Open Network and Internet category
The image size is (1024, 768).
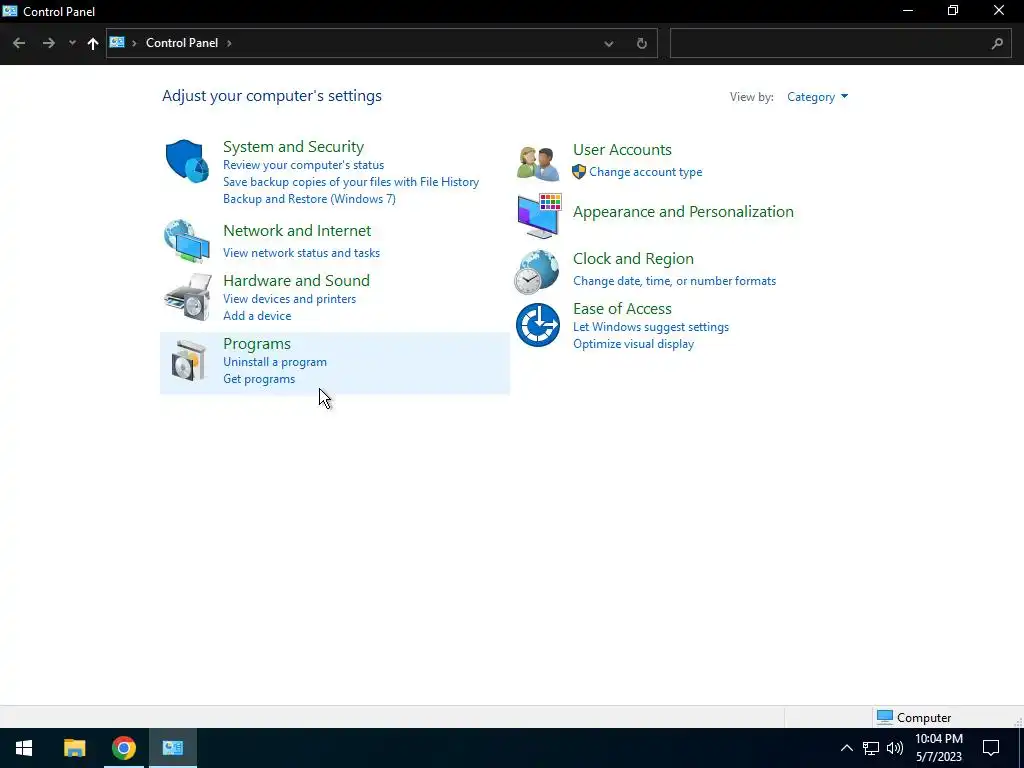pyautogui.click(x=297, y=231)
